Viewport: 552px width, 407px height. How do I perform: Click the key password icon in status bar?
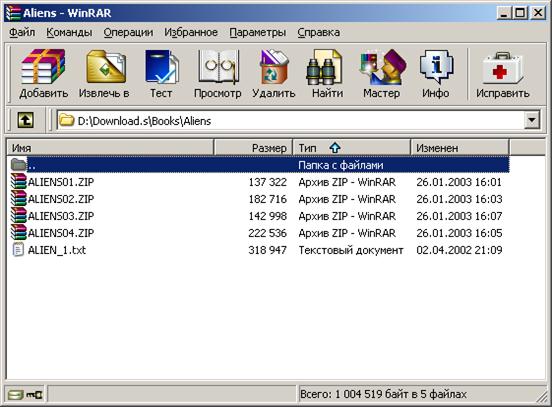coord(34,395)
